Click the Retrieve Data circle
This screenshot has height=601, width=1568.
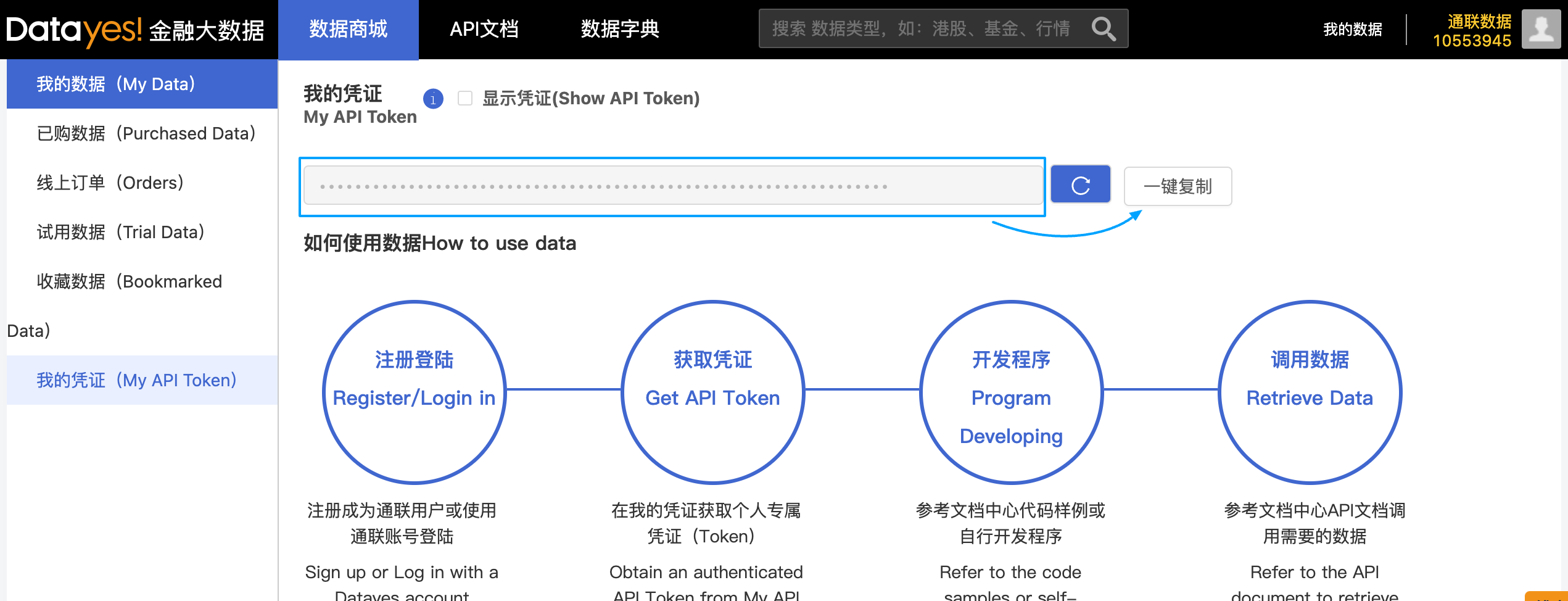(x=1310, y=392)
